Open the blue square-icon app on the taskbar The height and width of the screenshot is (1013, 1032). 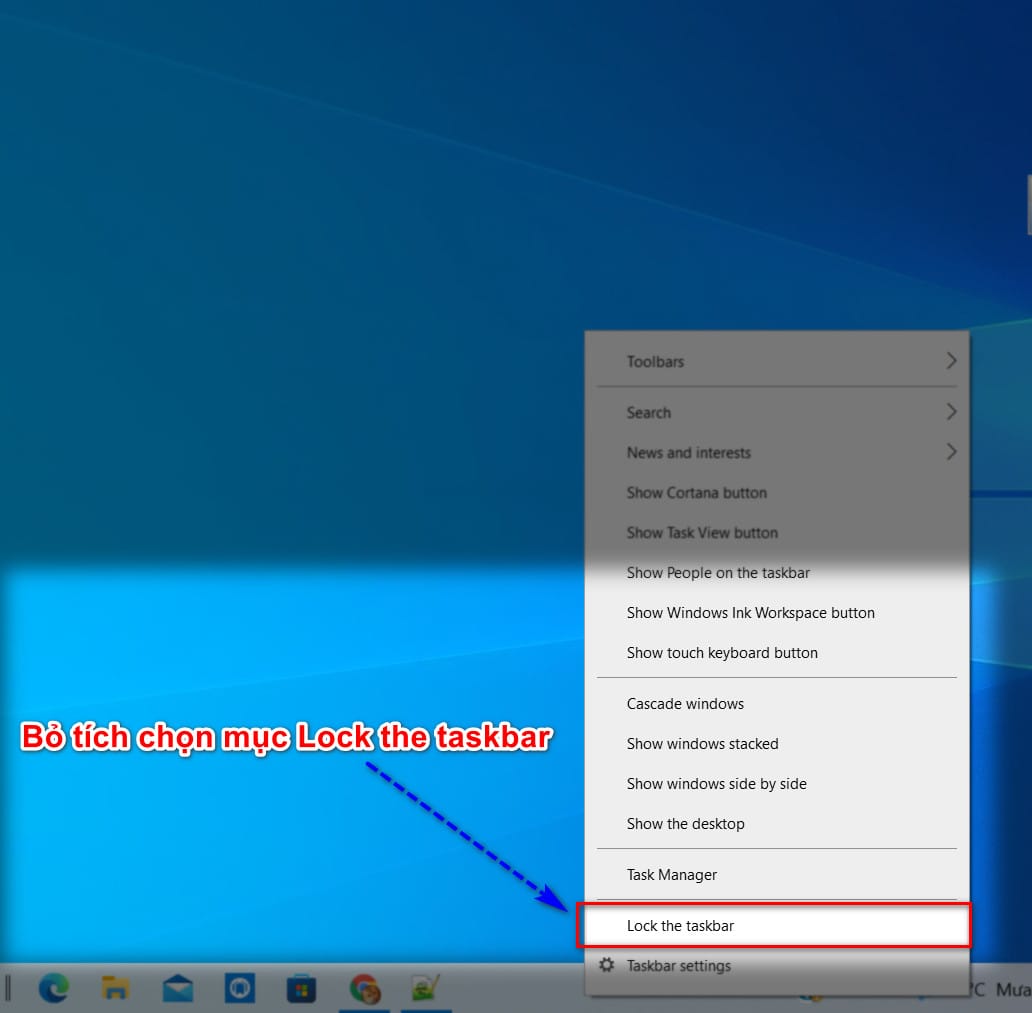coord(240,988)
